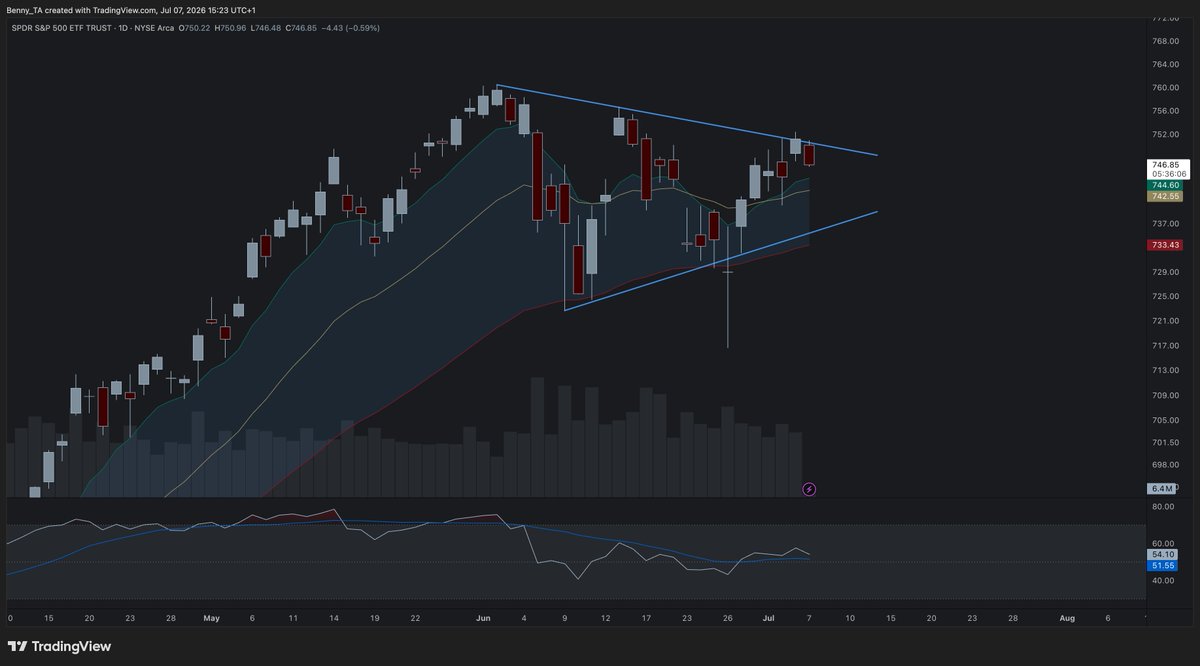Image resolution: width=1200 pixels, height=666 pixels.
Task: Click the 721.00 price axis label
Action: pyautogui.click(x=1166, y=321)
